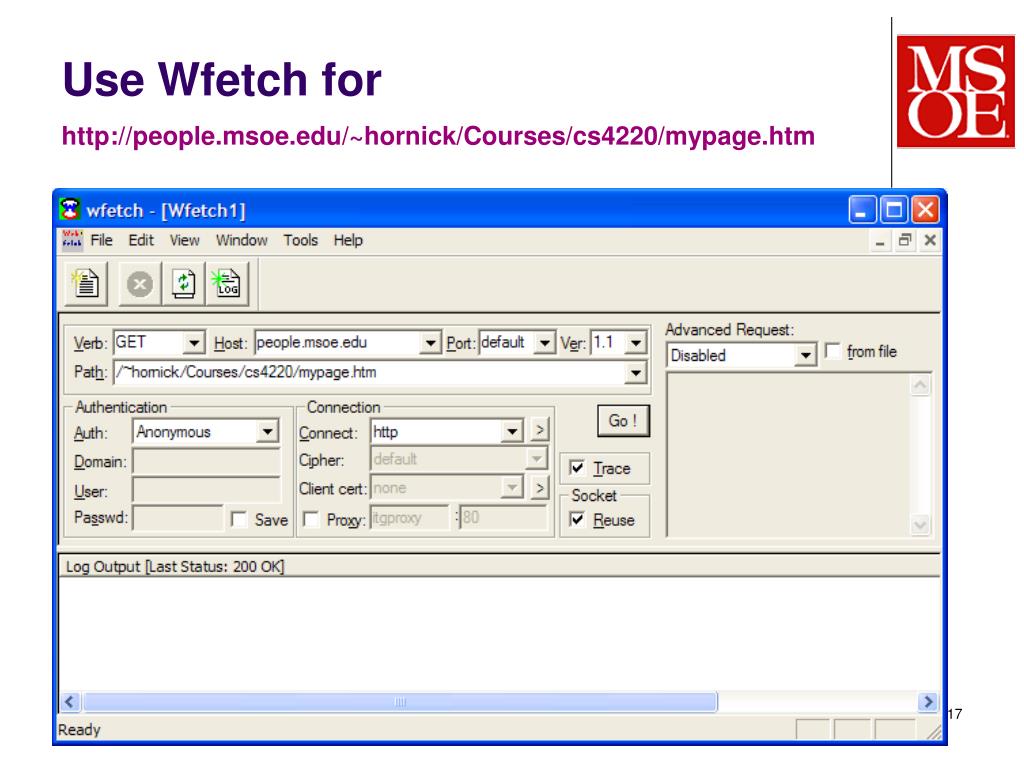Click the Refresh page toolbar icon
This screenshot has height=768, width=1024.
tap(184, 284)
